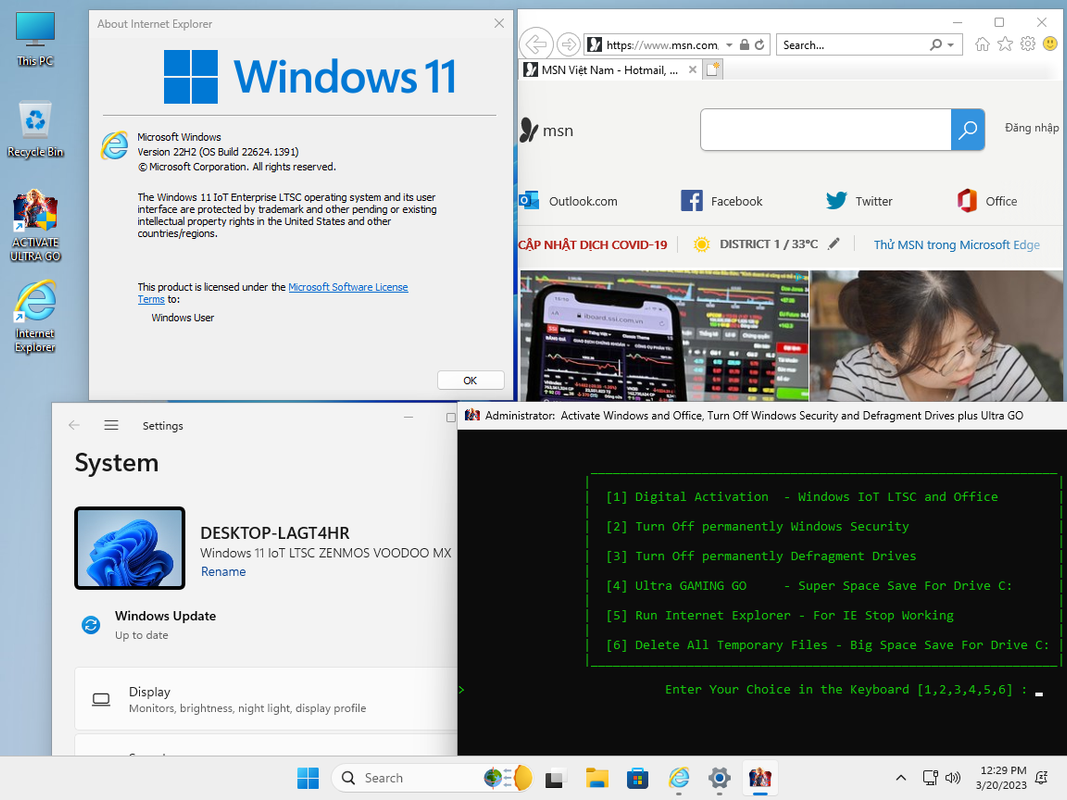The width and height of the screenshot is (1067, 800).
Task: Open the Recycle Bin desktop icon
Action: pyautogui.click(x=35, y=129)
